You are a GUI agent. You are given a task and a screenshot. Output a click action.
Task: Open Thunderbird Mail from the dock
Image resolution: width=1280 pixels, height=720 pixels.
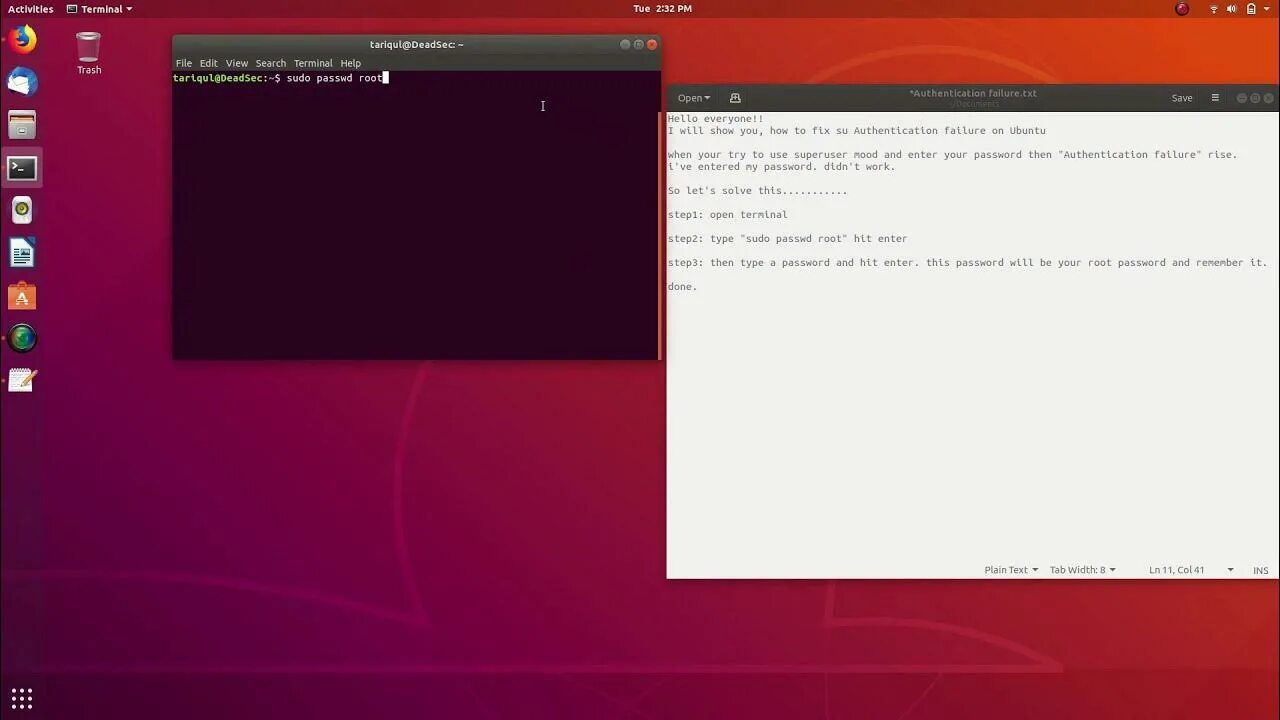point(22,82)
